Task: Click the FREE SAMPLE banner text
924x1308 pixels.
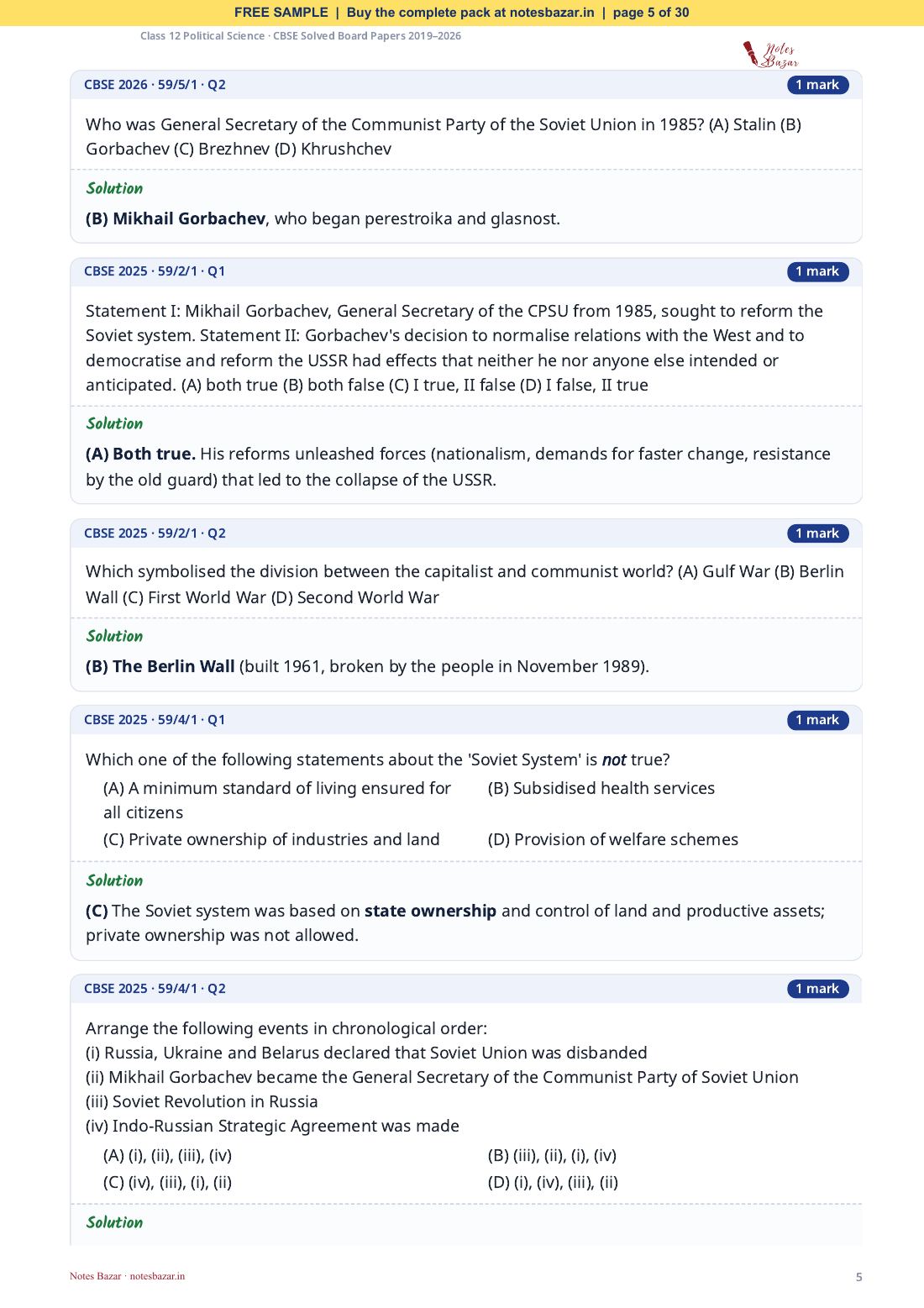Action: click(x=281, y=13)
